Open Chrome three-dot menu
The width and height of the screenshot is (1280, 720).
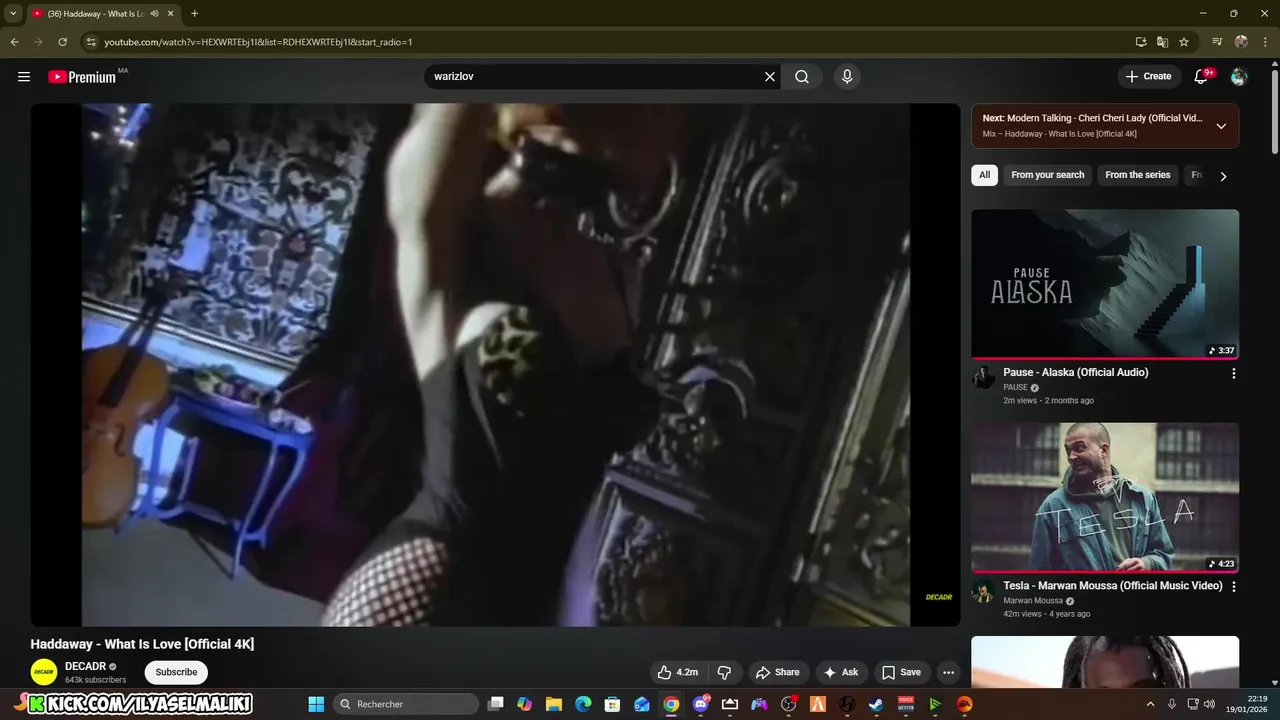(1264, 42)
